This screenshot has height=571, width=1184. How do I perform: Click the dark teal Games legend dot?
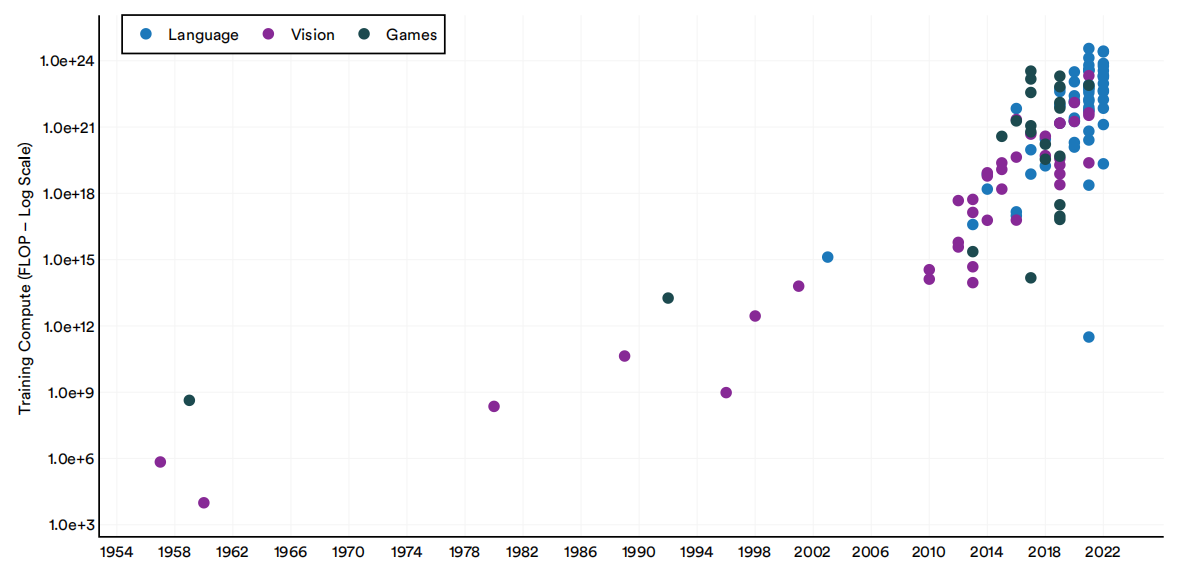tap(365, 35)
